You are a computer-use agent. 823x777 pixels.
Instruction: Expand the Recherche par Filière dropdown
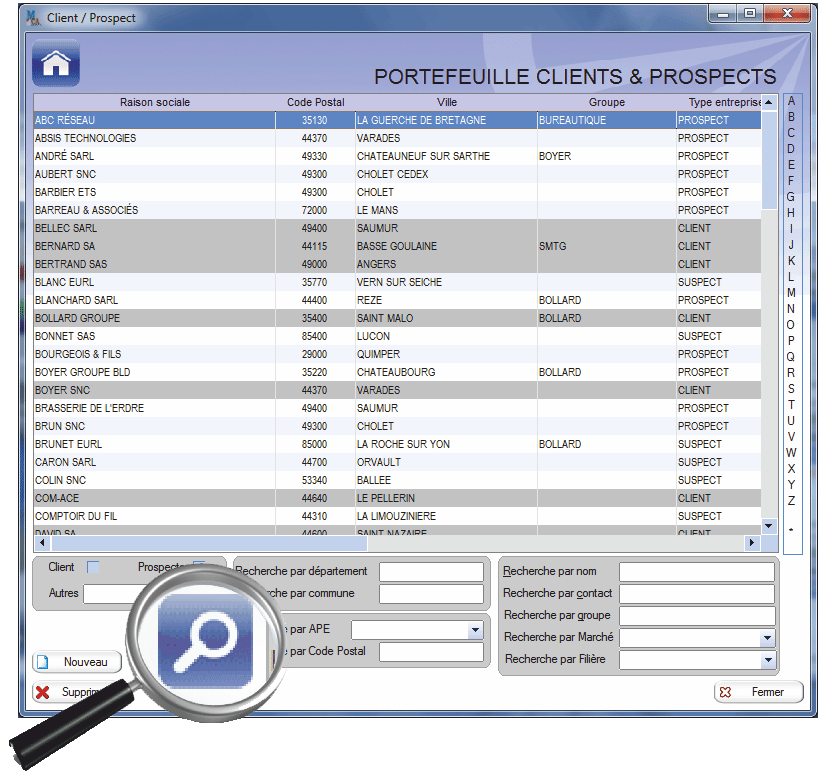point(767,660)
